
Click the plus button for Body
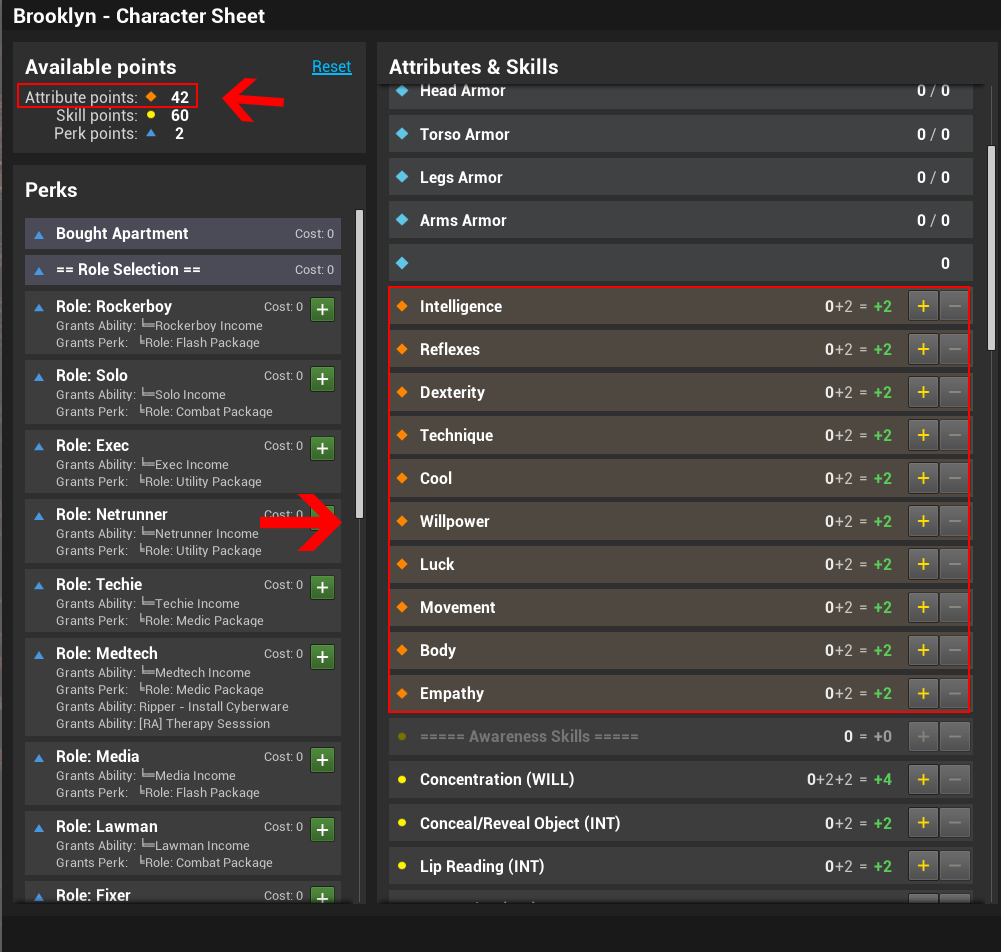click(922, 651)
